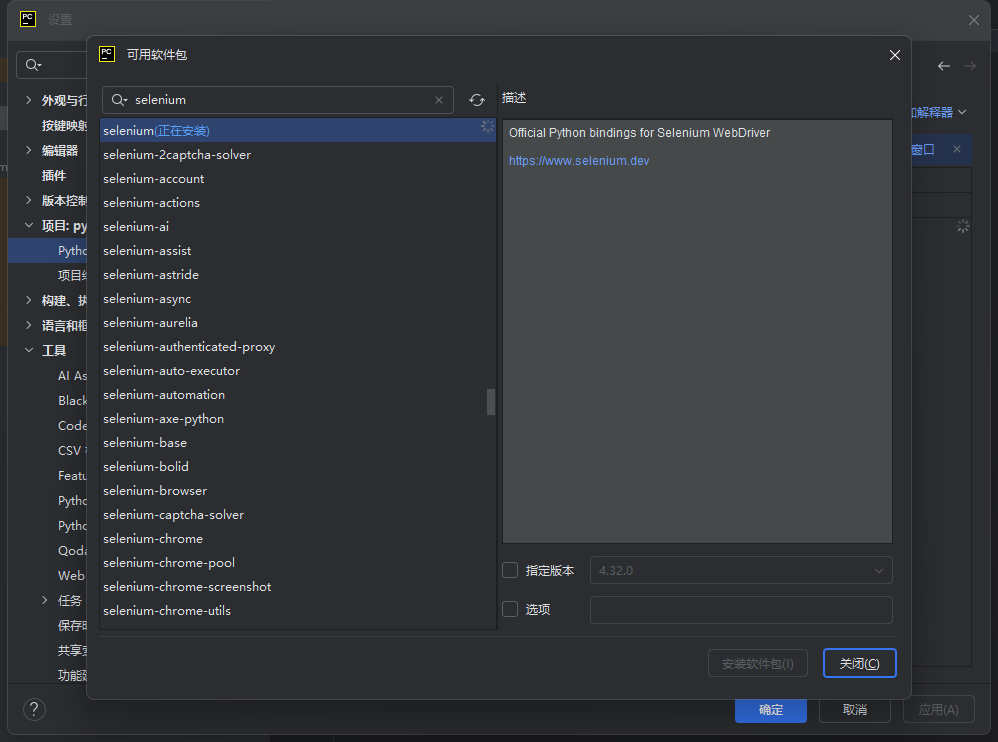The height and width of the screenshot is (742, 998).
Task: Enable the options checkbox
Action: click(x=510, y=610)
